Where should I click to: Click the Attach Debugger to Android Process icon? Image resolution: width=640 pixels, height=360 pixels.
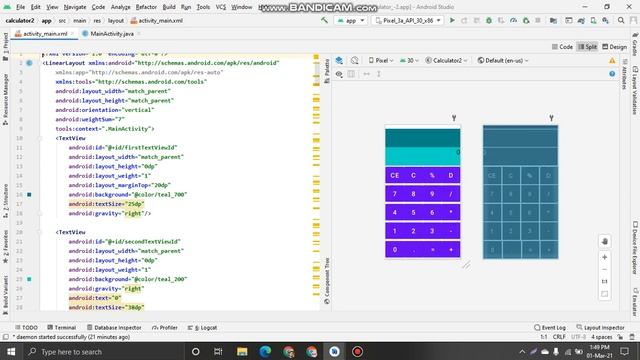click(526, 20)
